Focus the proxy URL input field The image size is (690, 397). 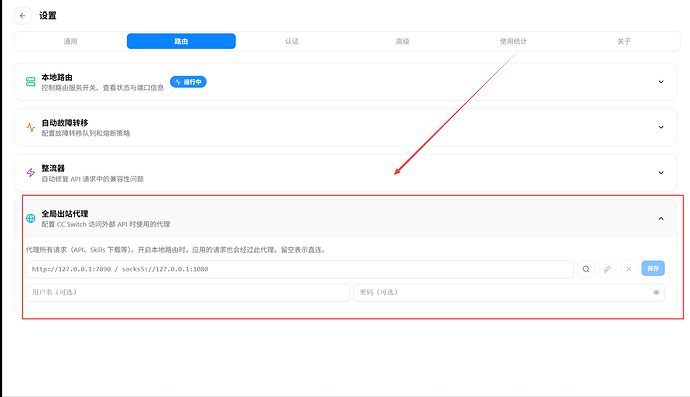coord(300,269)
